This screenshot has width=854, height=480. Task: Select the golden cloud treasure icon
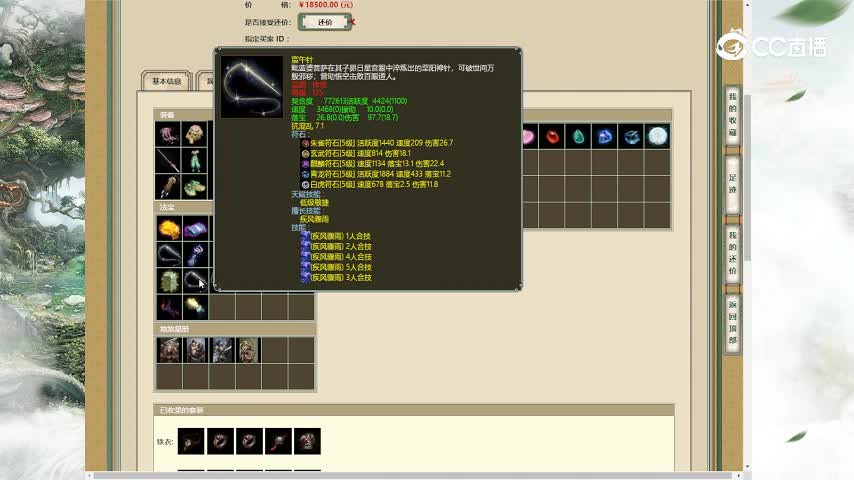click(169, 229)
